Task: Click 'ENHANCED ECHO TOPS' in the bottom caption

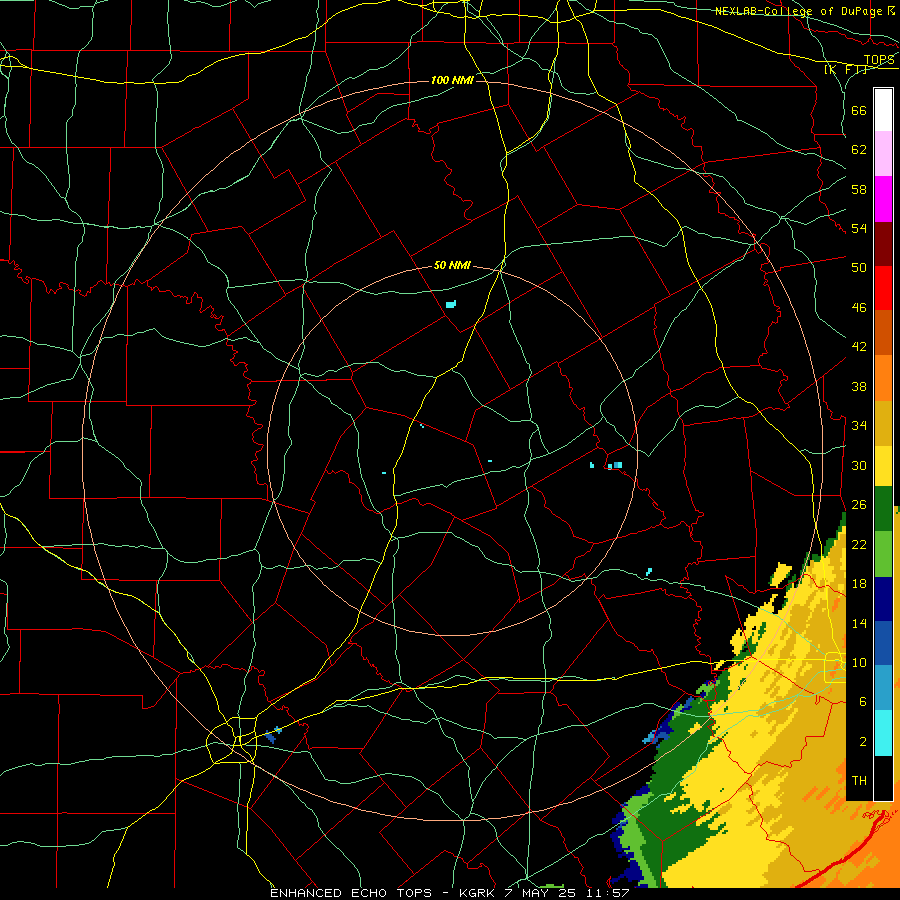Action: [351, 893]
